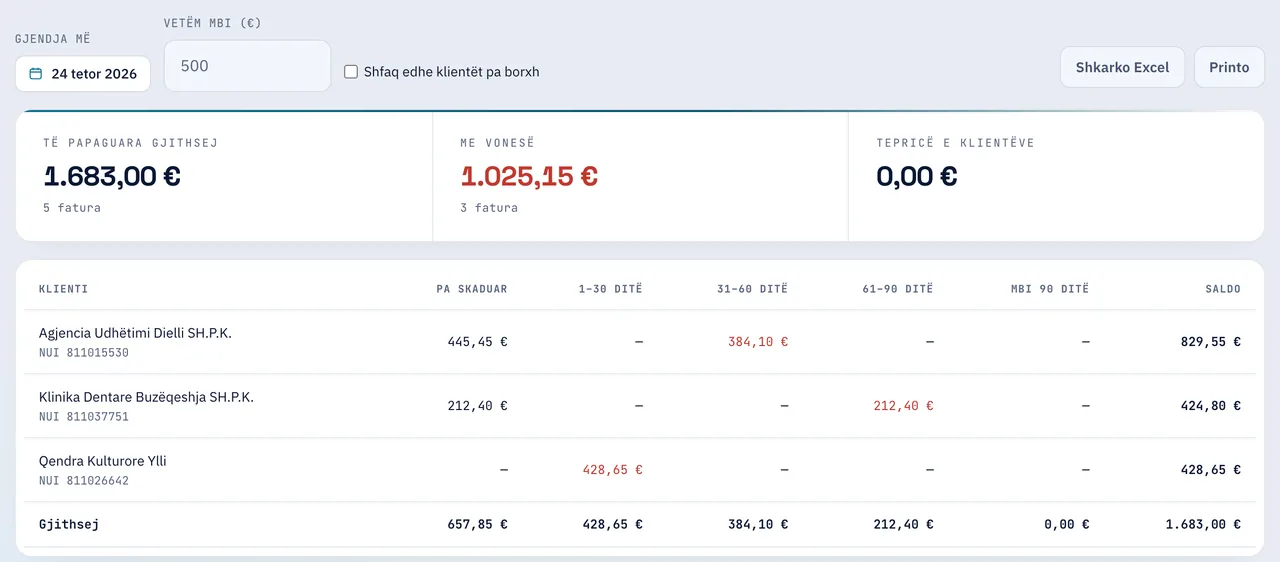Click the Gjithsej total row label
Viewport: 1280px width, 562px height.
point(69,524)
